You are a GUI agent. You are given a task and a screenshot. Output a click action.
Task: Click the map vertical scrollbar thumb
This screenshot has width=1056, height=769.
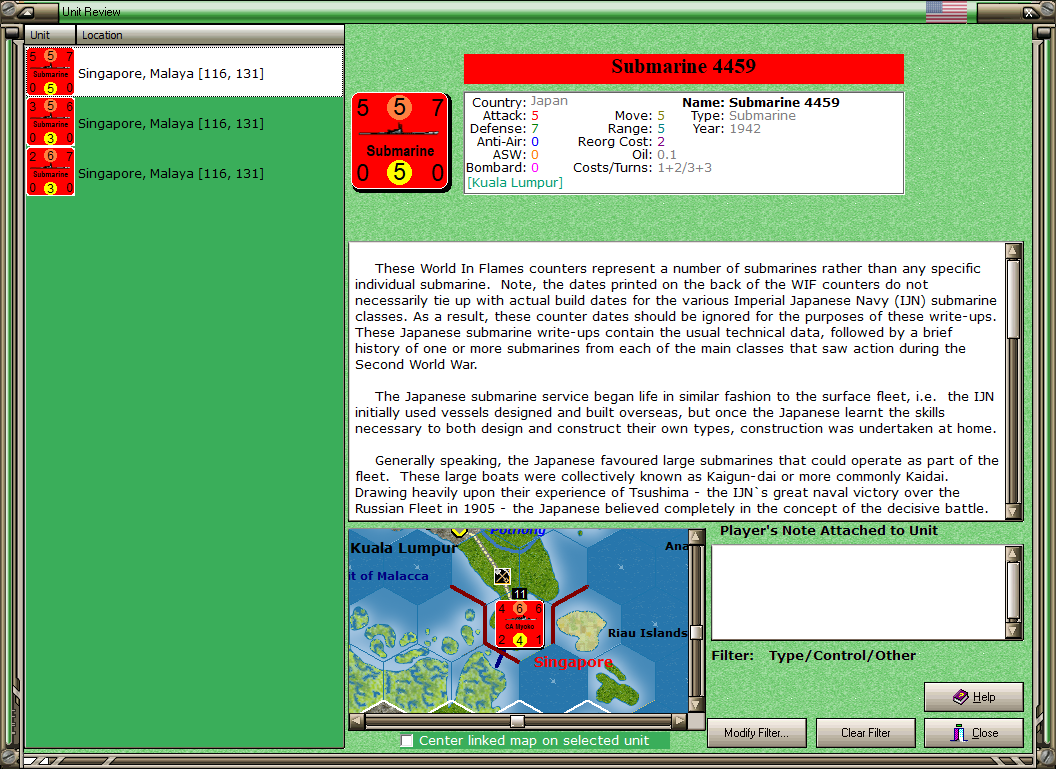(x=696, y=632)
